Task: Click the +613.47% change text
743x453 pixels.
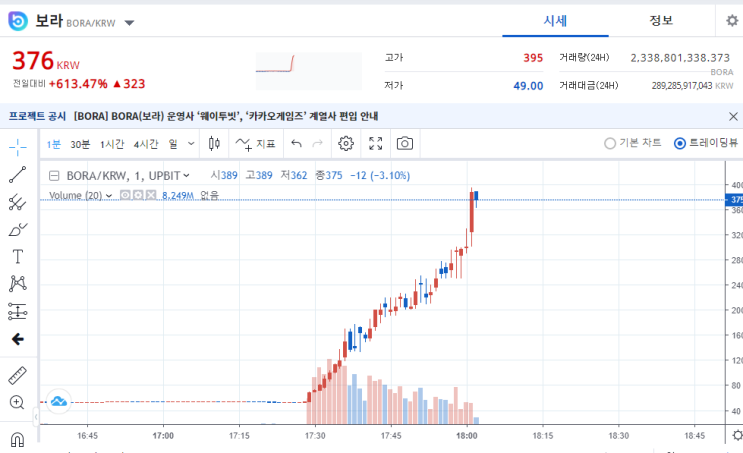Action: click(78, 84)
